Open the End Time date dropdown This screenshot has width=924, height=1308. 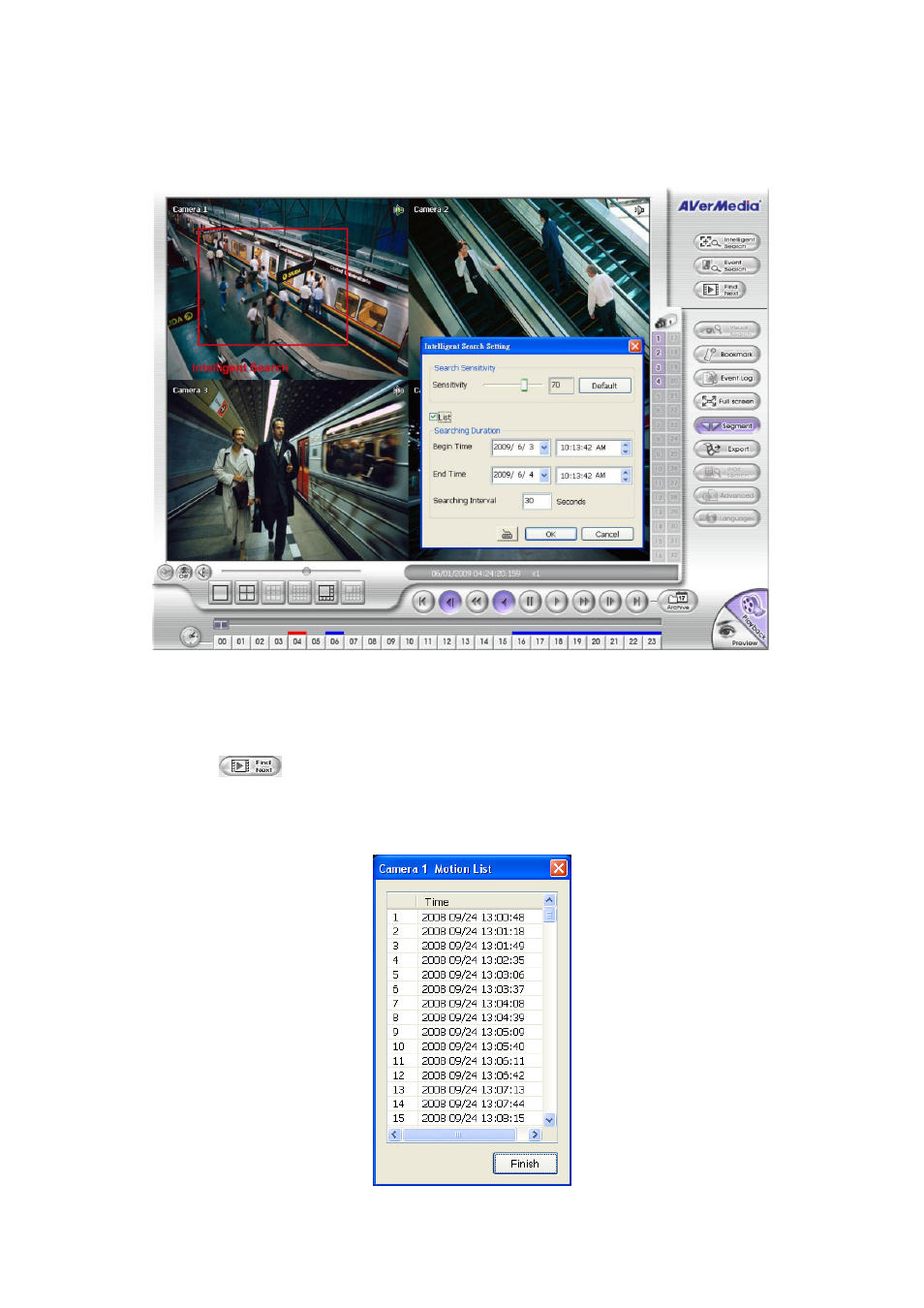544,476
